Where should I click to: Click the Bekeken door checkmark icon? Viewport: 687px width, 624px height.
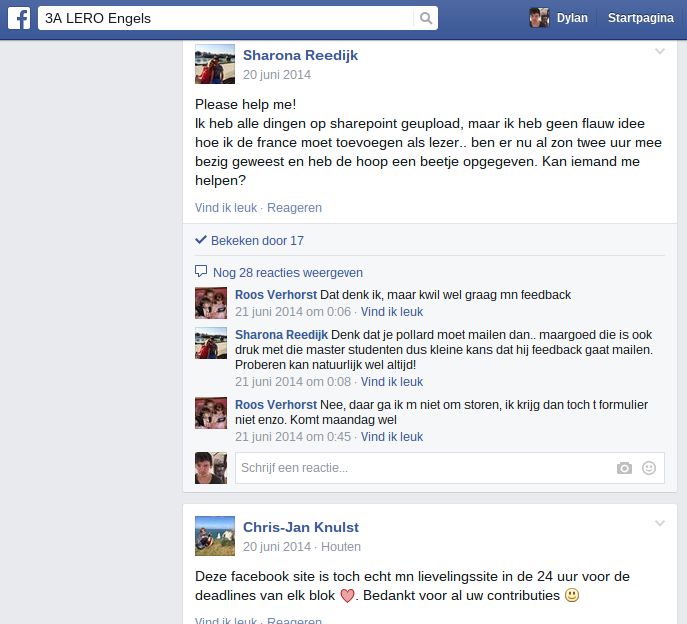coord(201,240)
